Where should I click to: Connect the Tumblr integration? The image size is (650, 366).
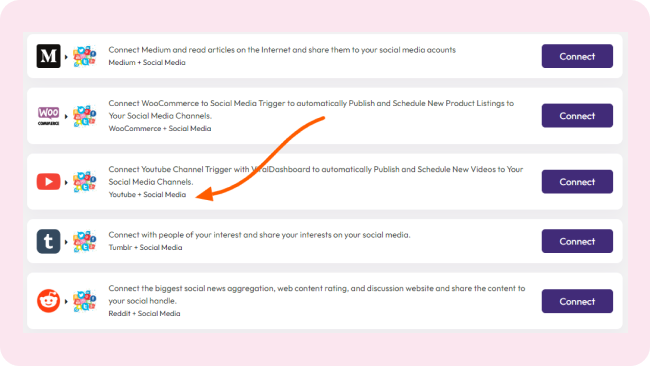(577, 241)
